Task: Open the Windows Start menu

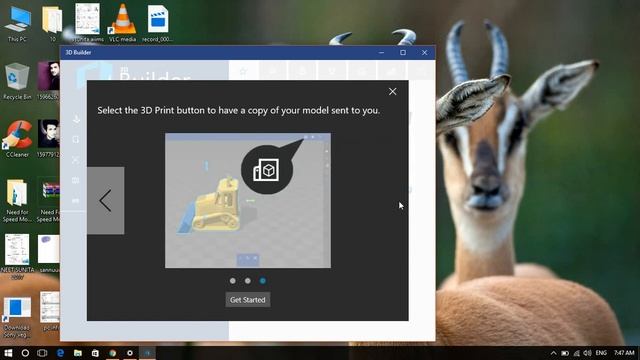Action: point(8,353)
